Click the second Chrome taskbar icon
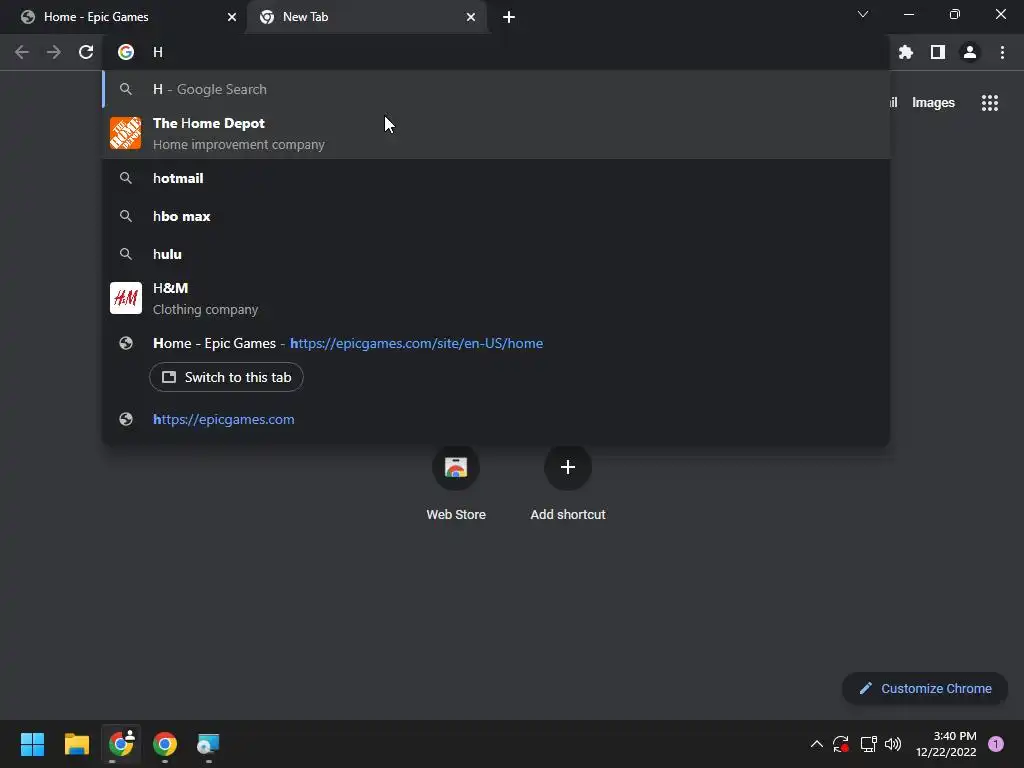The height and width of the screenshot is (768, 1024). coord(165,744)
